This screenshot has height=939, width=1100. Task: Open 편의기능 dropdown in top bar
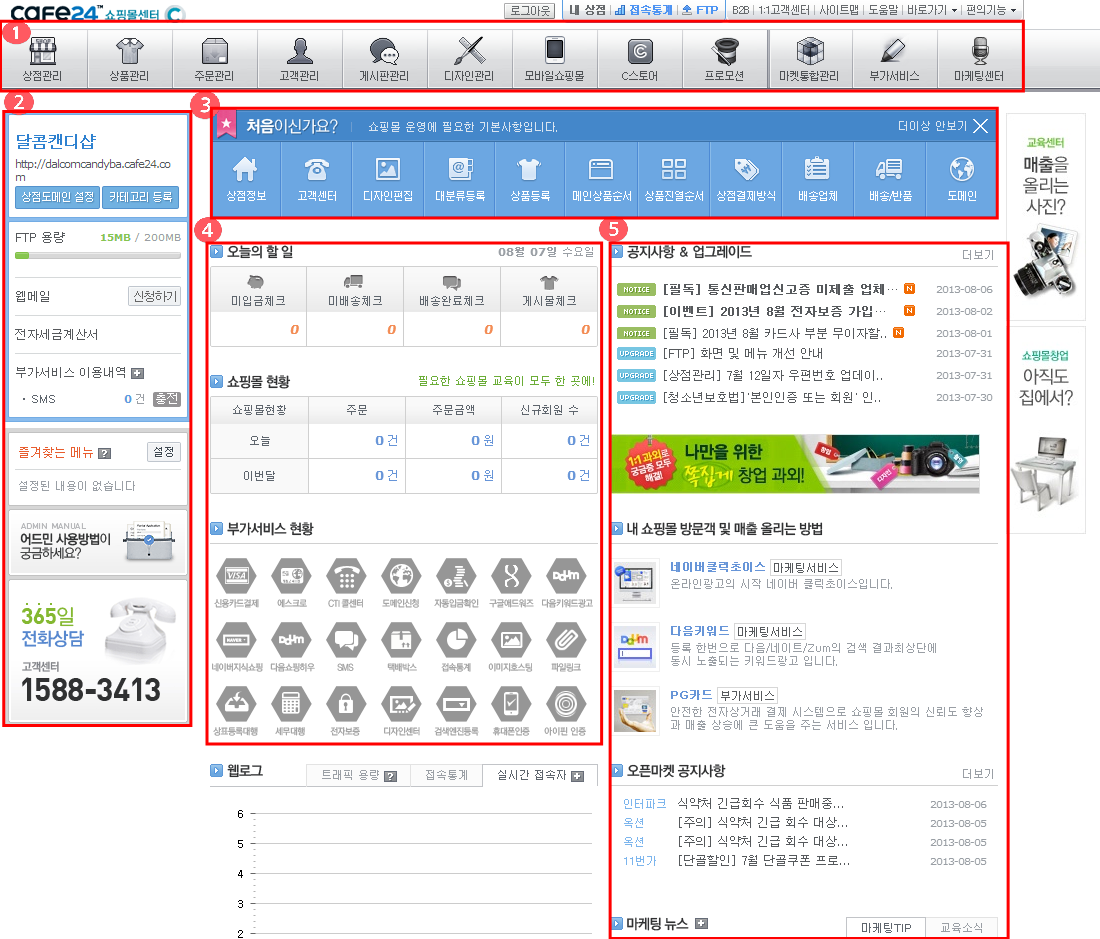pos(991,10)
